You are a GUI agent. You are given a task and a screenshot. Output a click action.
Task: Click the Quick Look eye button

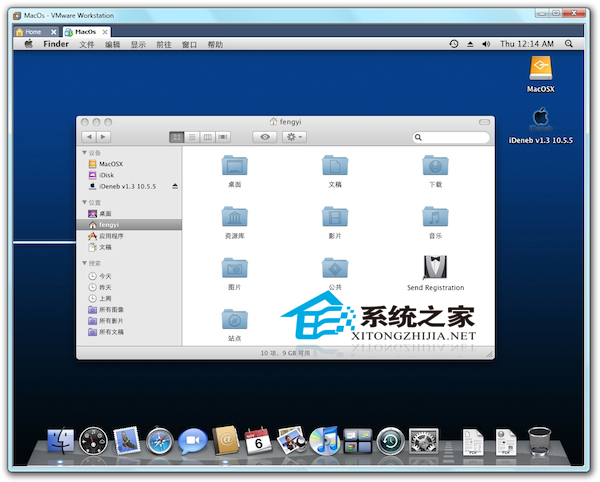tap(265, 136)
